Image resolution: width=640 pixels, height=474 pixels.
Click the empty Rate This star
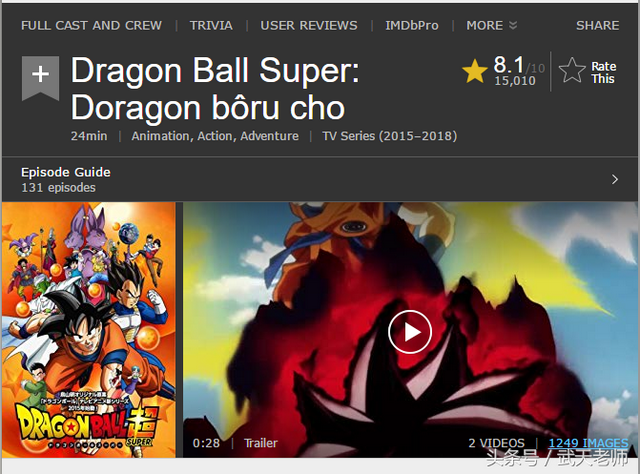[572, 71]
